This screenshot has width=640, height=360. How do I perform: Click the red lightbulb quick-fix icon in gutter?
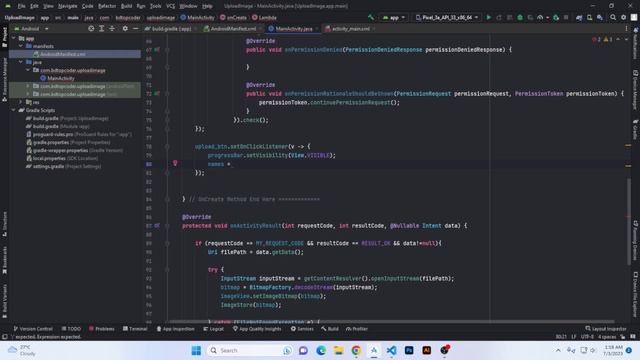(175, 163)
